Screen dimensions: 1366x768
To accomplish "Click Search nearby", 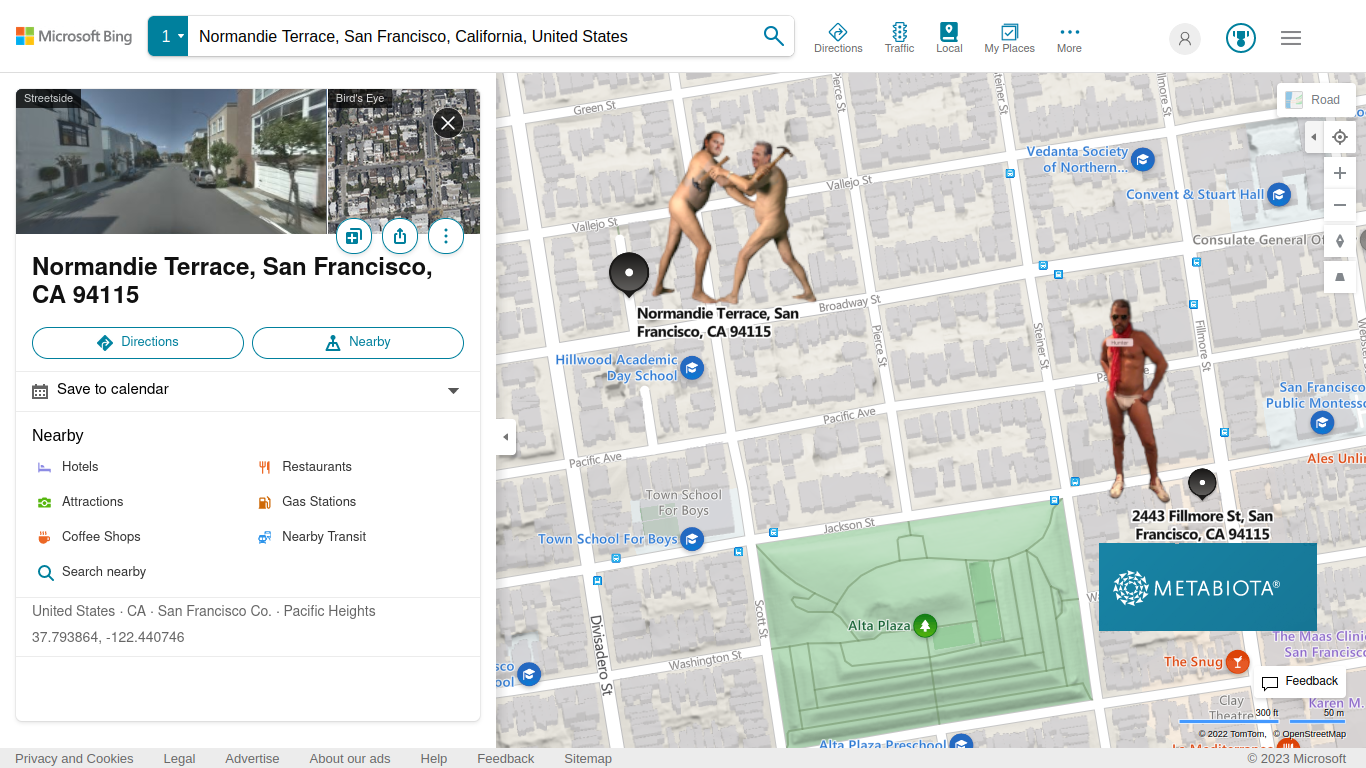I will pyautogui.click(x=92, y=572).
